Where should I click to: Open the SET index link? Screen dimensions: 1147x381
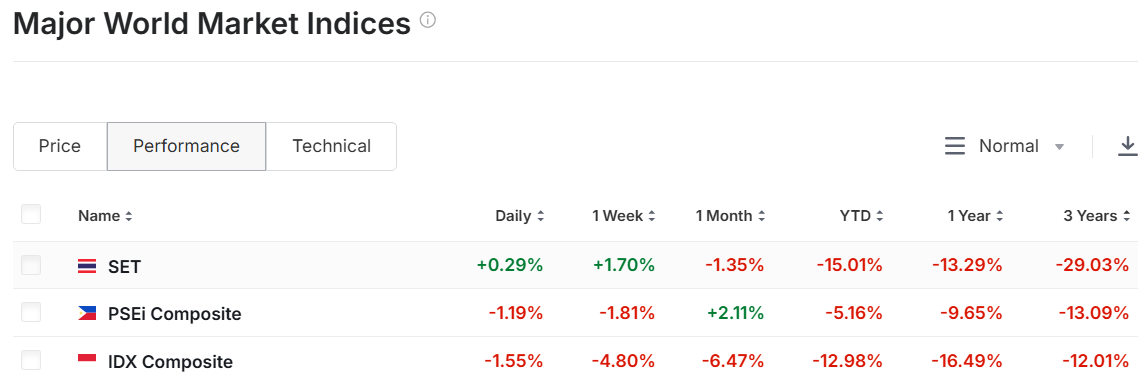[124, 267]
